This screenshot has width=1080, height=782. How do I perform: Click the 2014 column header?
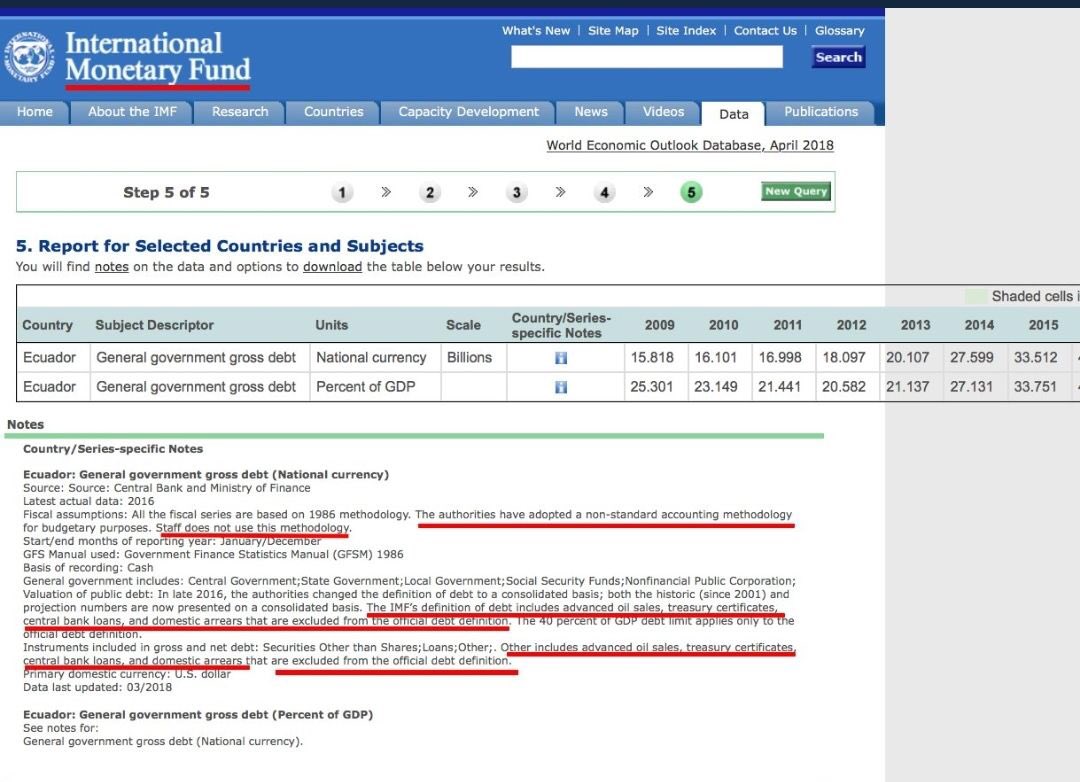click(x=979, y=325)
